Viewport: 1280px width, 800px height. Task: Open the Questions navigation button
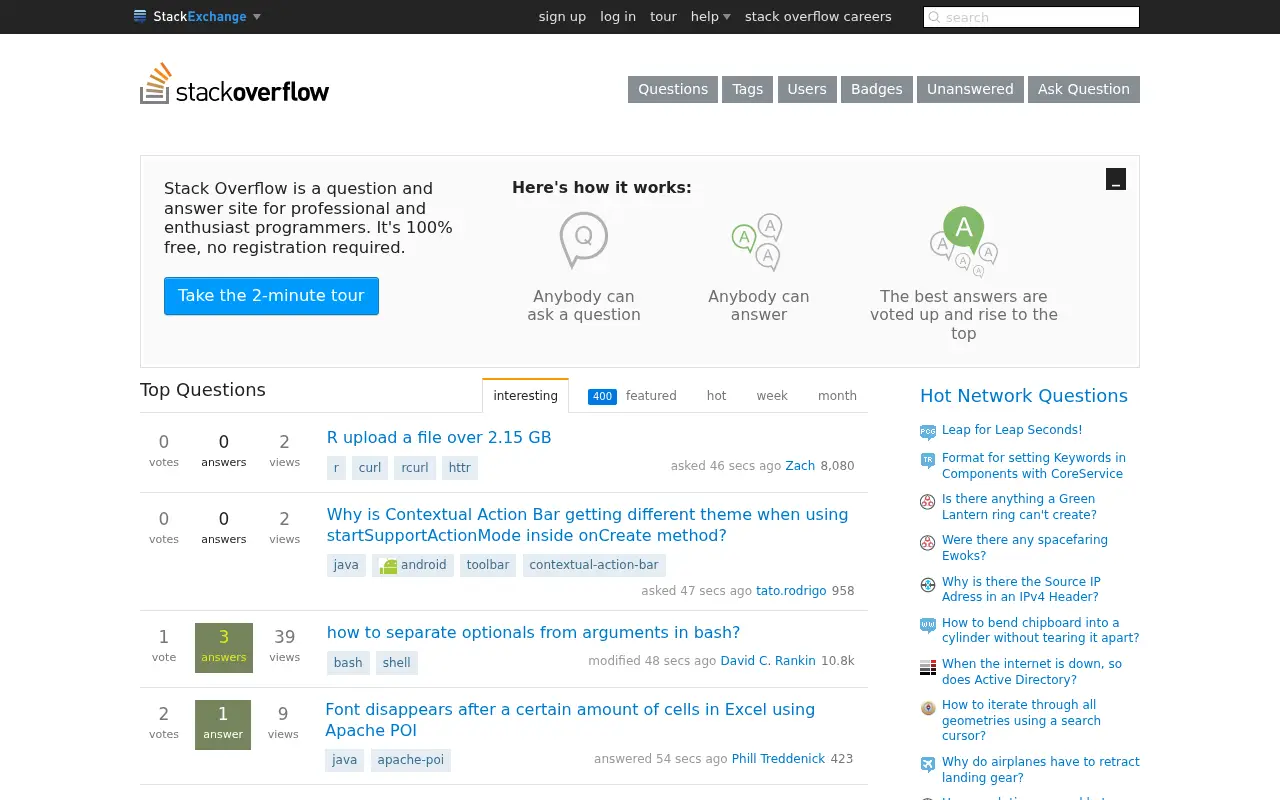tap(673, 89)
